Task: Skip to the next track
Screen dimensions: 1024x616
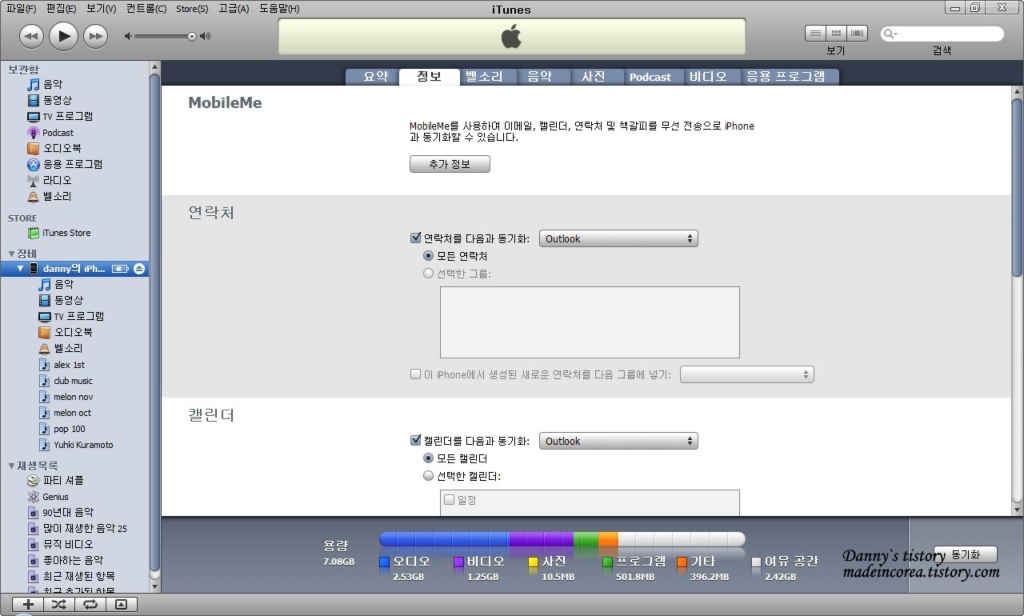Action: [x=96, y=36]
